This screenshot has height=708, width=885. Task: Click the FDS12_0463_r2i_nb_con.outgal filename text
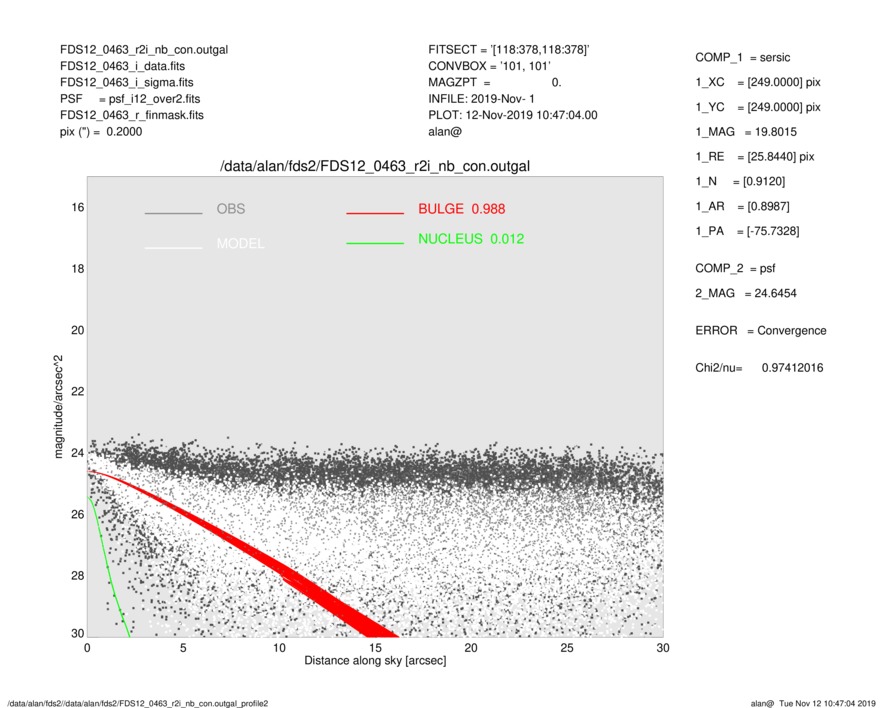144,50
